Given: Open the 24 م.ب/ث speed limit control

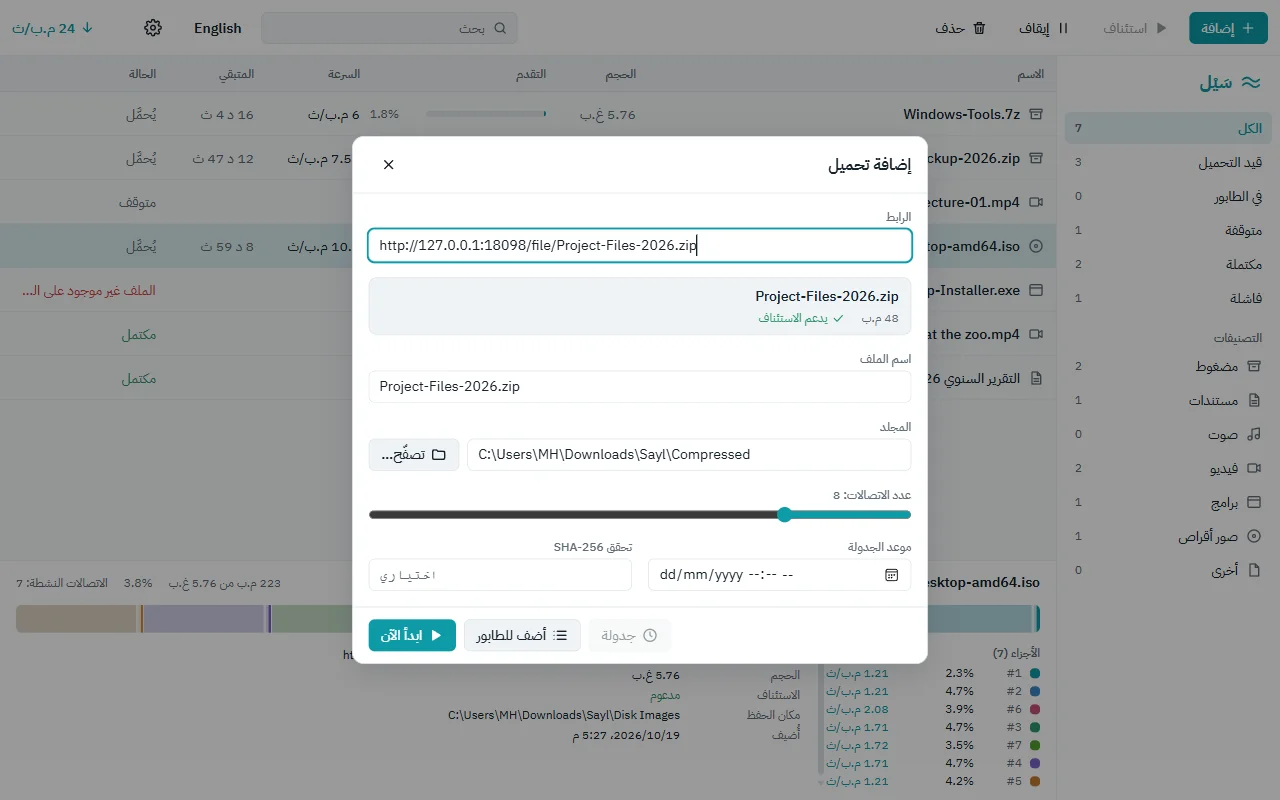Looking at the screenshot, I should [52, 28].
